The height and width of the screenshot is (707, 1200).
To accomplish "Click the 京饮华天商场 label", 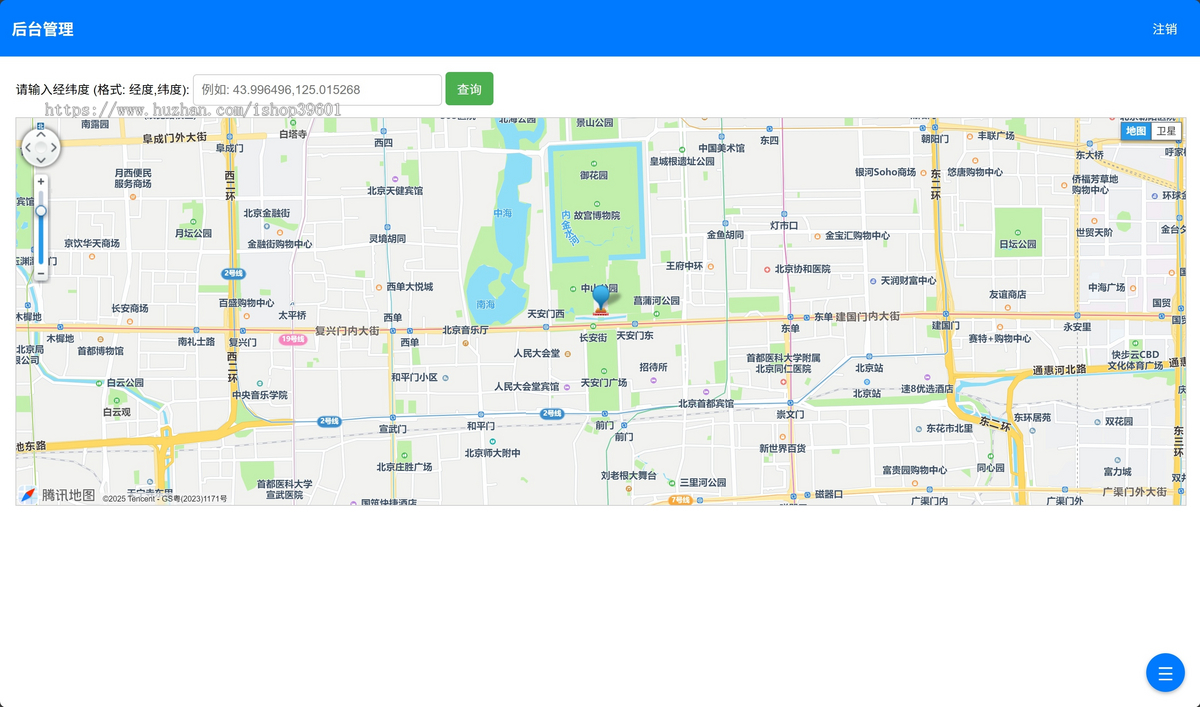I will tap(92, 243).
